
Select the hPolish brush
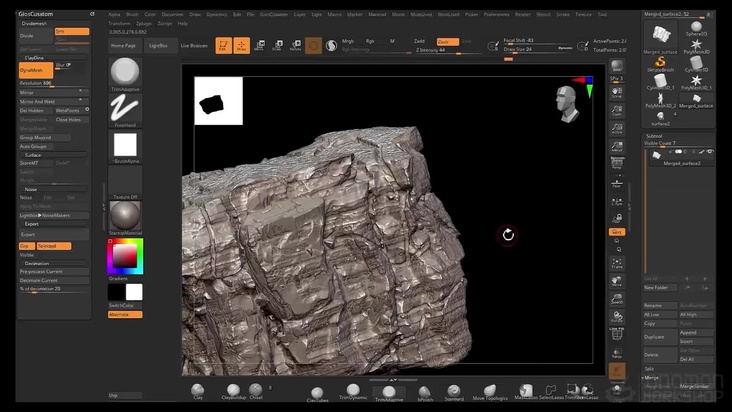pos(425,394)
